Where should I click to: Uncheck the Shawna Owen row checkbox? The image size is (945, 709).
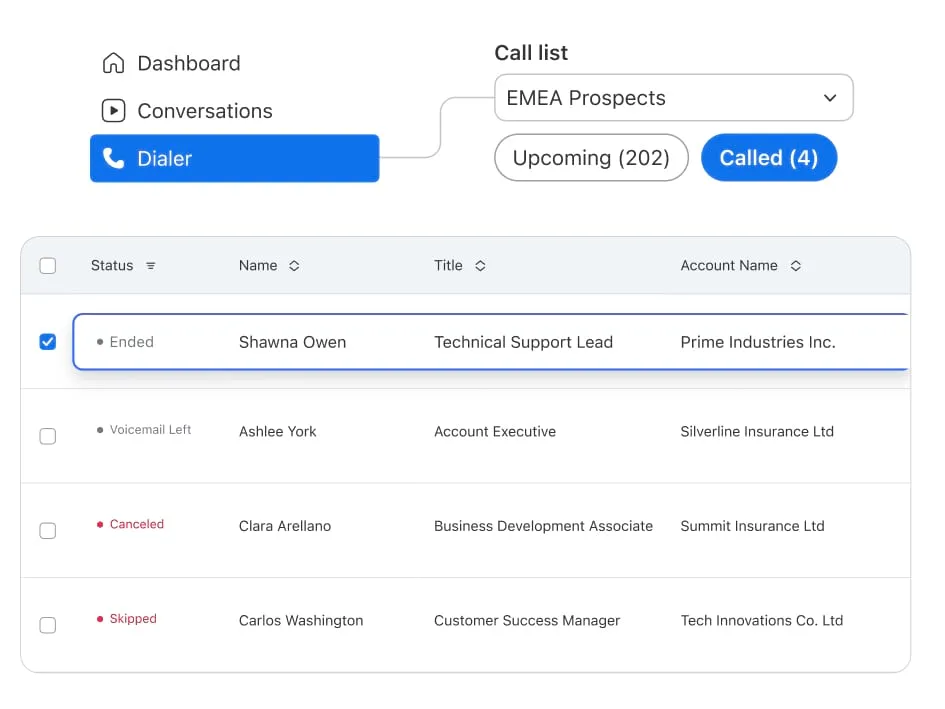(x=48, y=342)
